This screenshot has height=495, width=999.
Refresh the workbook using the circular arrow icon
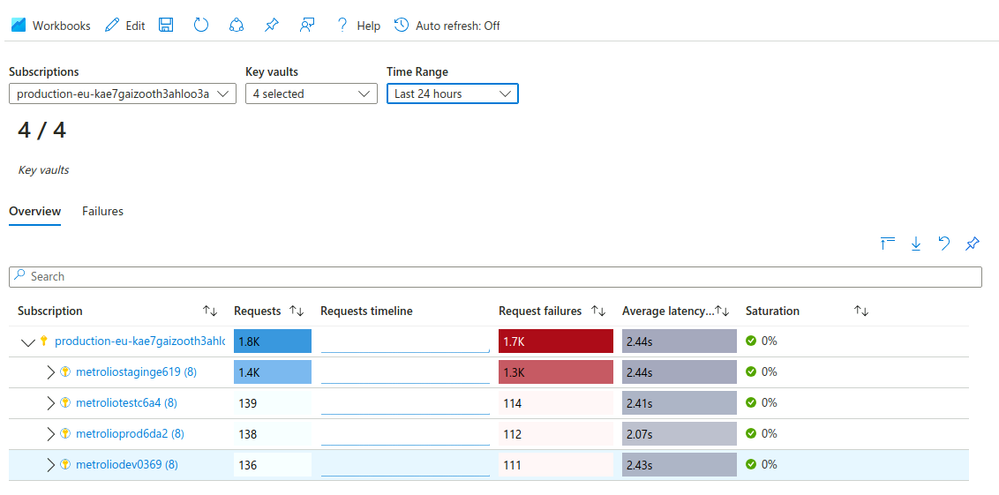point(201,25)
